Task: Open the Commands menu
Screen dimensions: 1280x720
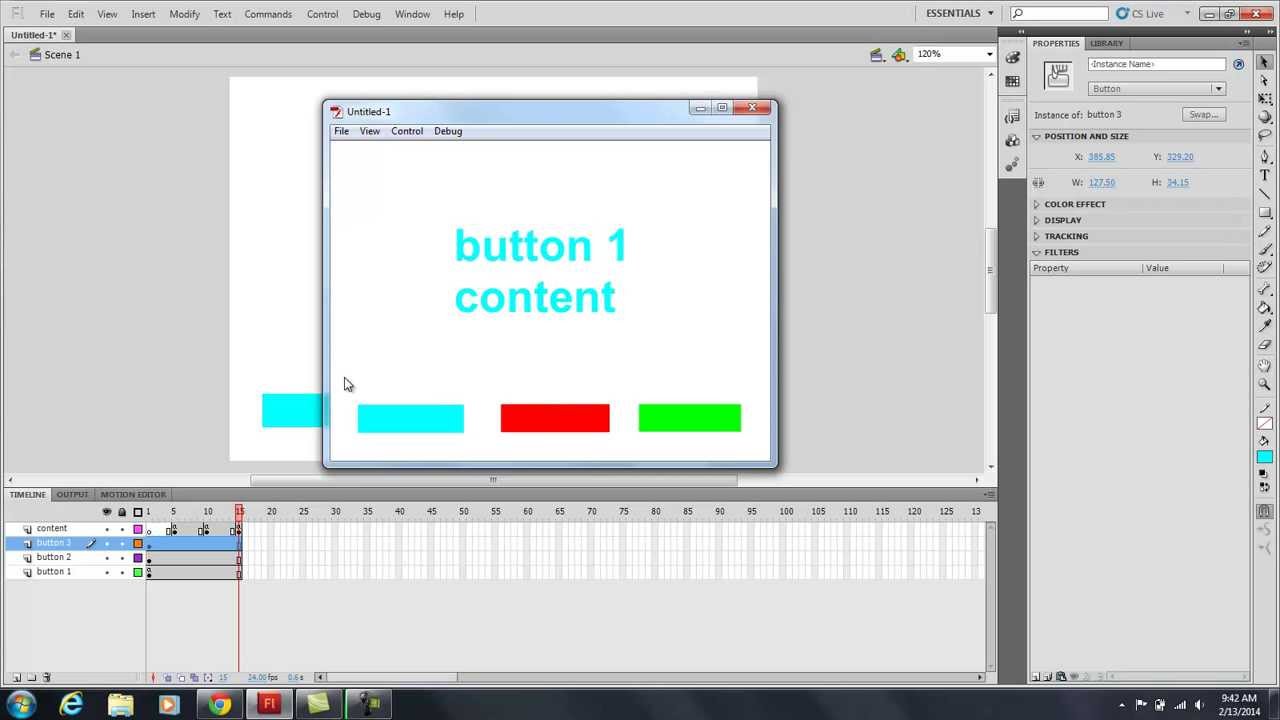Action: (x=268, y=14)
